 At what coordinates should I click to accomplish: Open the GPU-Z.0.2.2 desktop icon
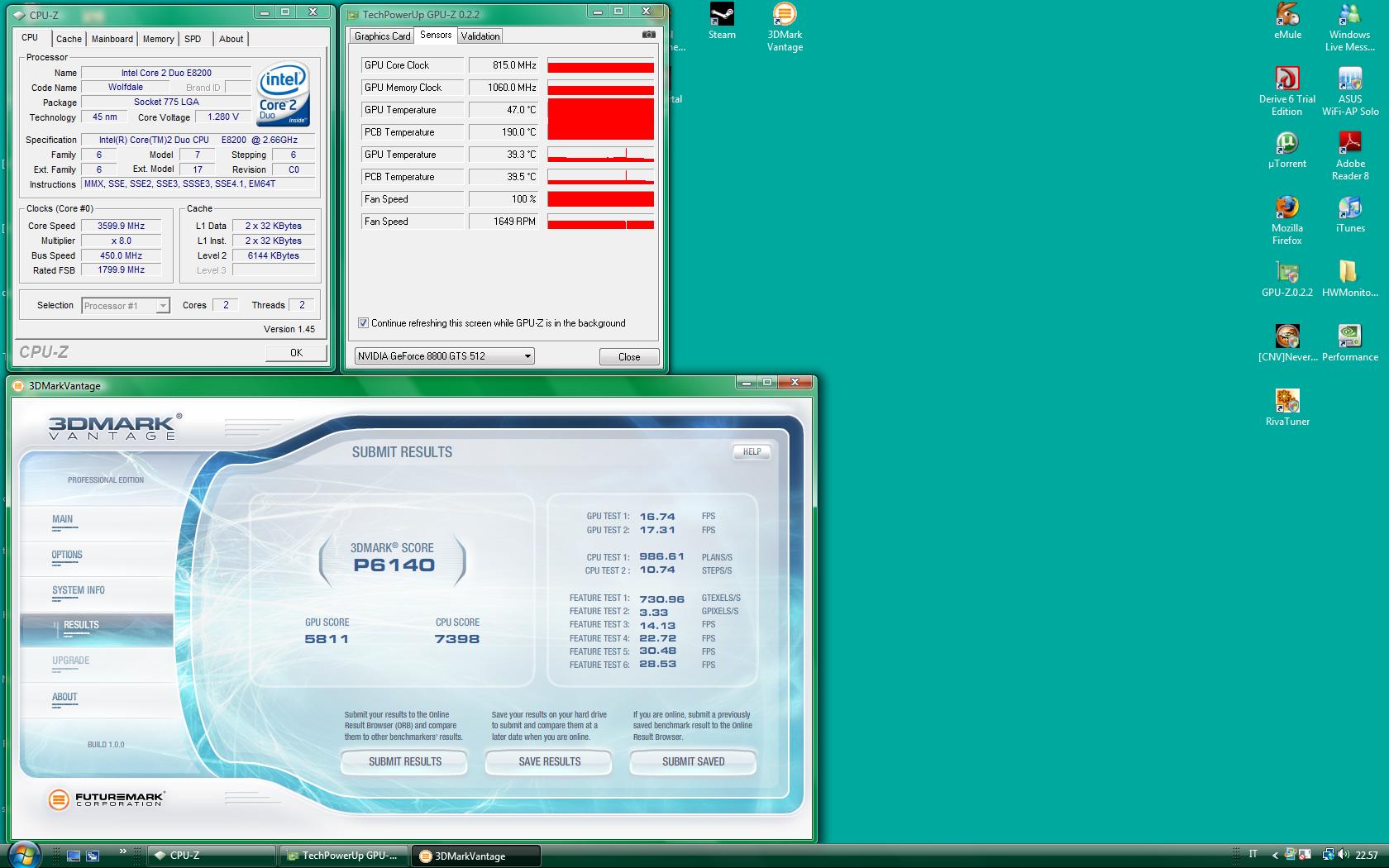[1287, 279]
